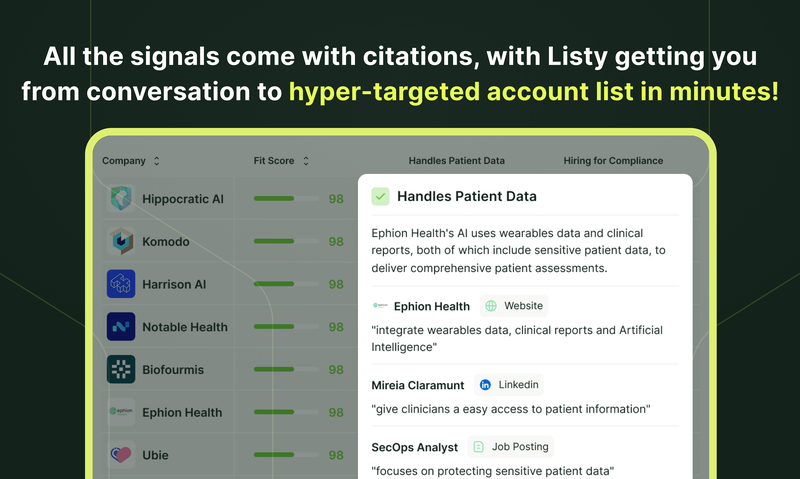Viewport: 800px width, 479px height.
Task: Click the Mireia Claramunt citation name
Action: pyautogui.click(x=418, y=385)
